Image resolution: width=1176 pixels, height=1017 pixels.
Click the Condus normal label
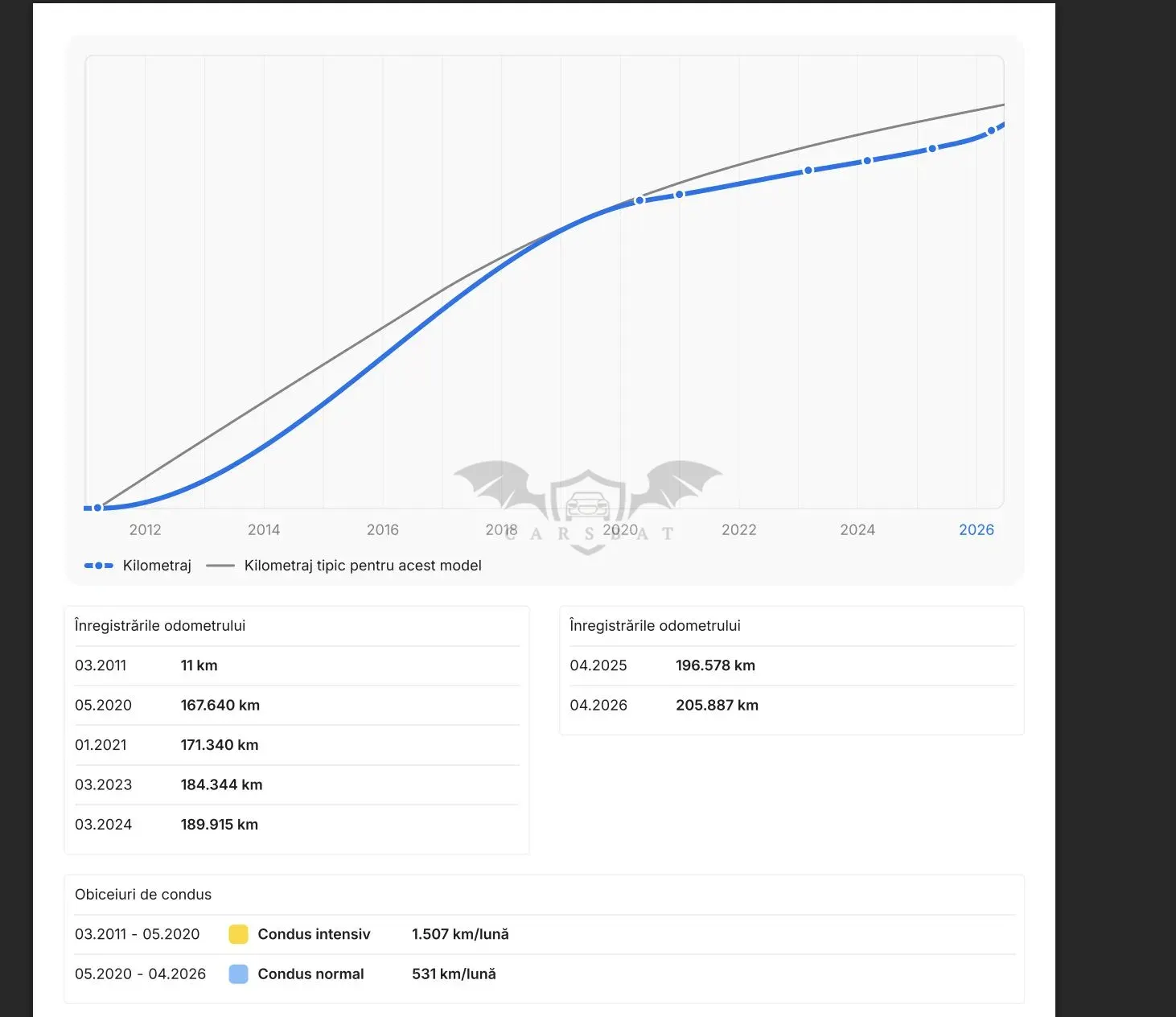[x=310, y=974]
